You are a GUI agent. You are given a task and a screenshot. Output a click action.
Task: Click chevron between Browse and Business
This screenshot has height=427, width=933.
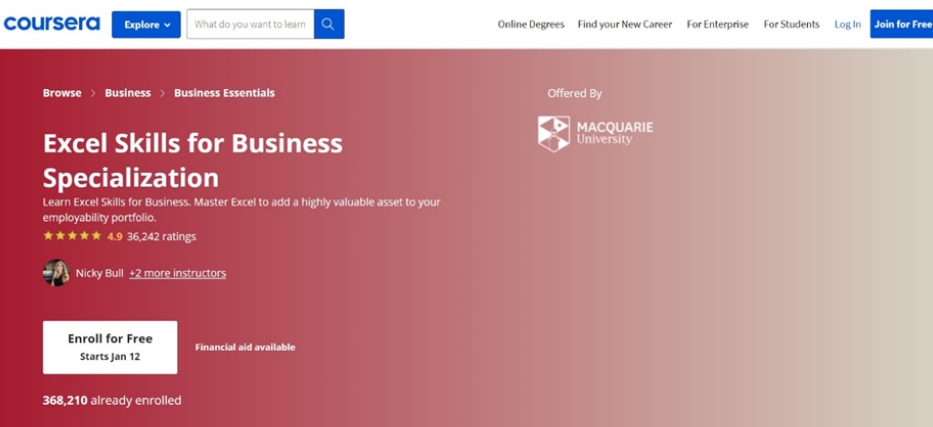(93, 93)
